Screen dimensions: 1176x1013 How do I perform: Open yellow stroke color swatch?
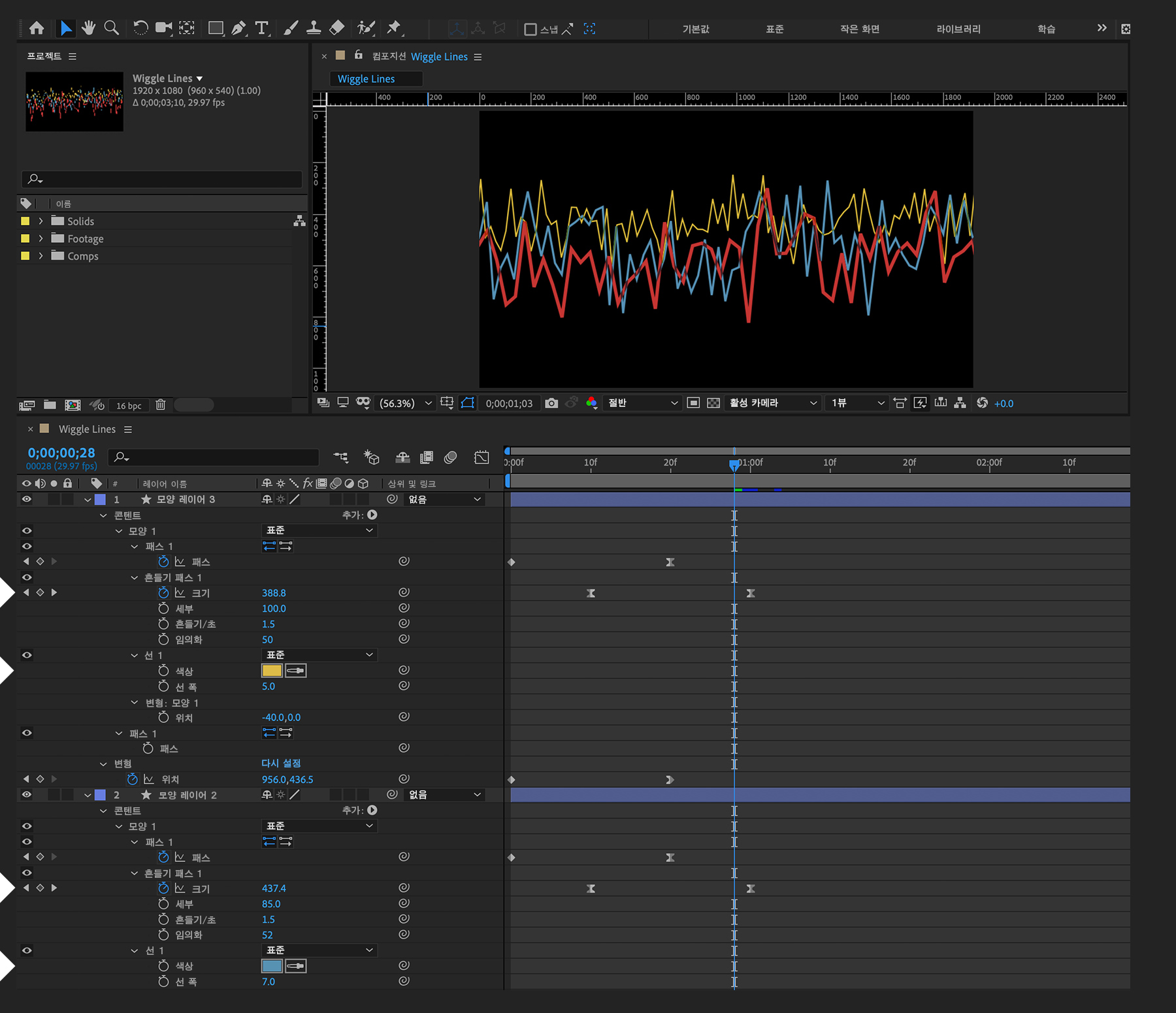[x=271, y=671]
